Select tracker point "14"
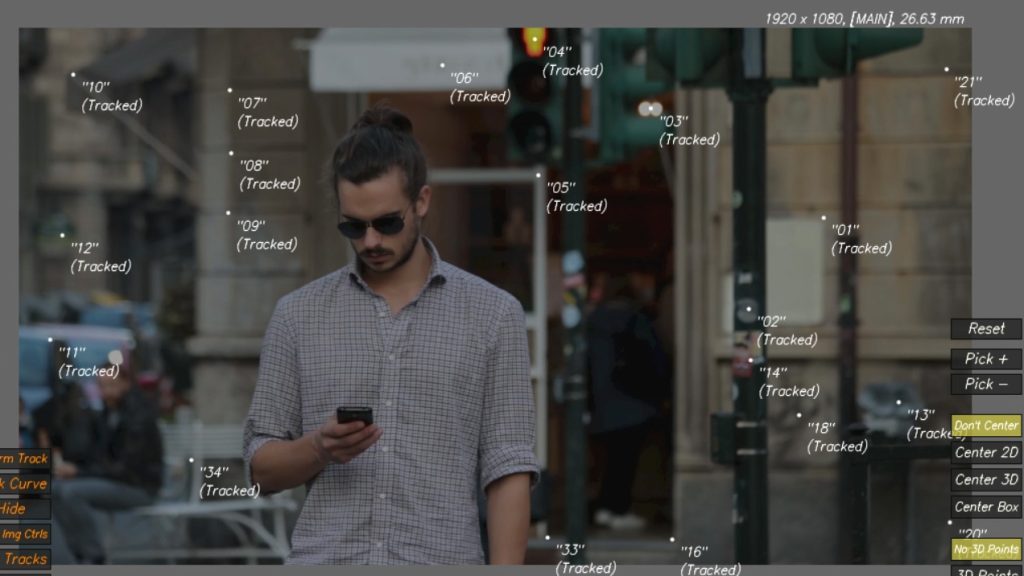This screenshot has width=1024, height=576. pyautogui.click(x=751, y=360)
